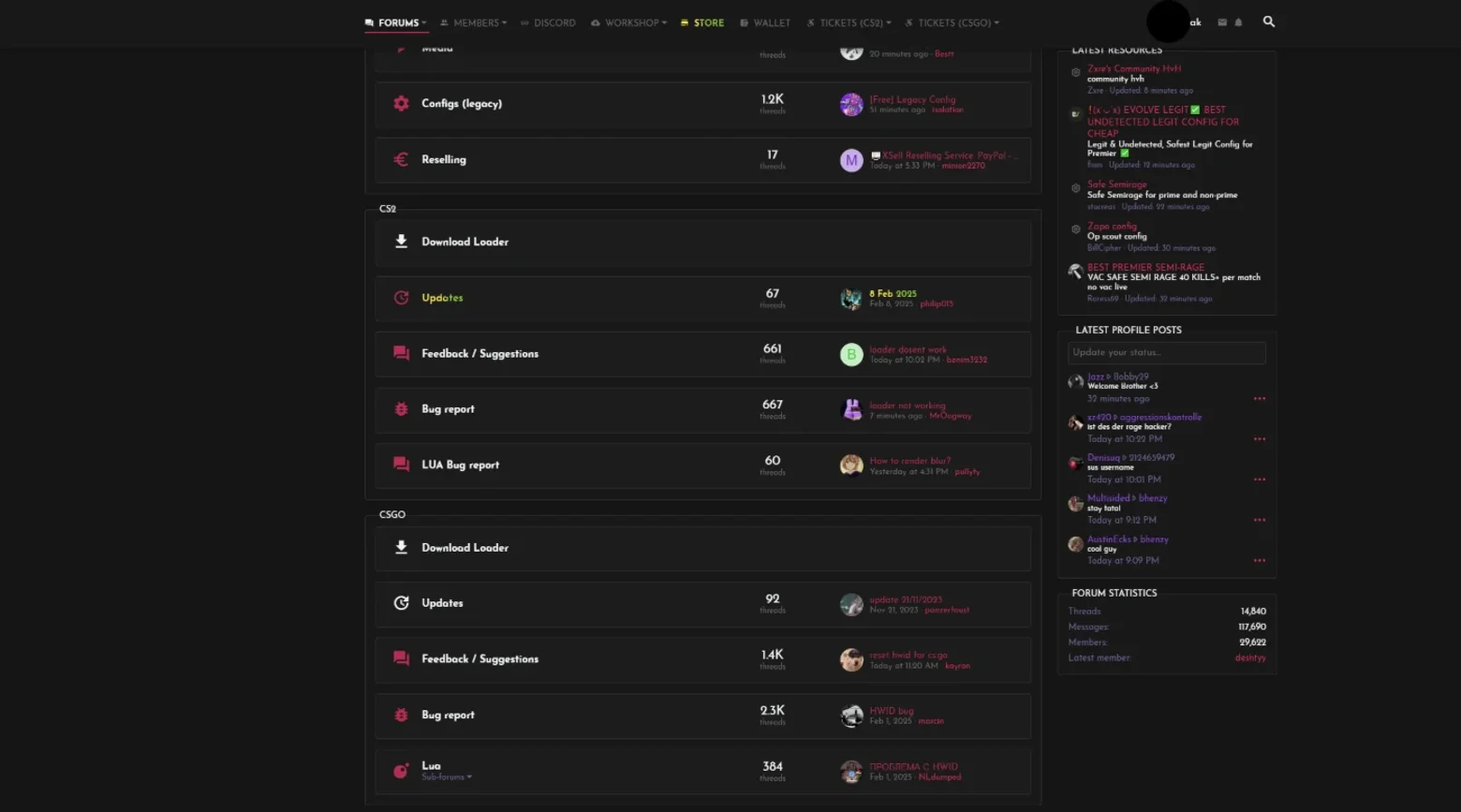
Task: Click the euro icon beside Reselling
Action: pyautogui.click(x=401, y=159)
